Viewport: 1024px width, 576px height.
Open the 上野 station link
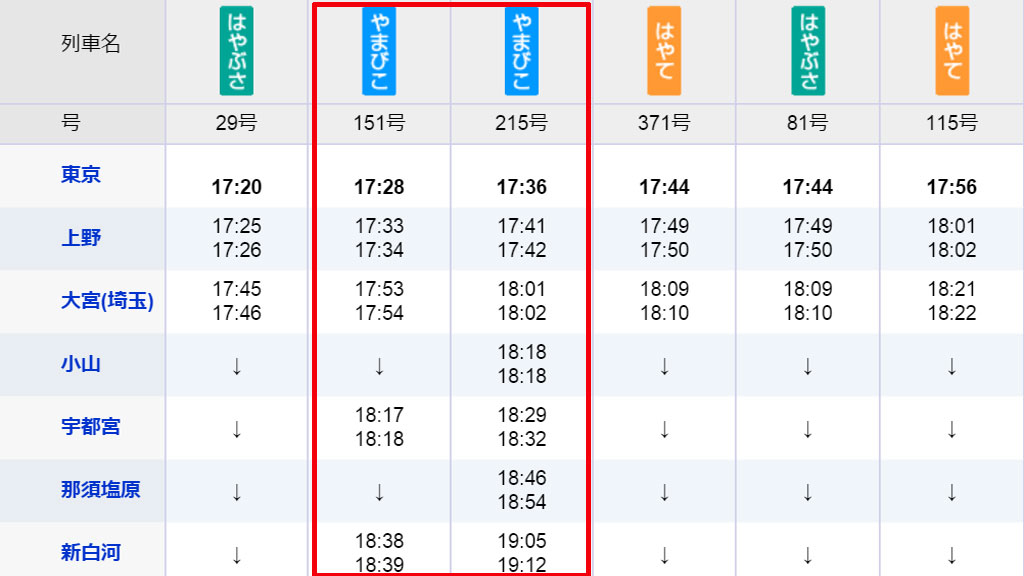[81, 238]
